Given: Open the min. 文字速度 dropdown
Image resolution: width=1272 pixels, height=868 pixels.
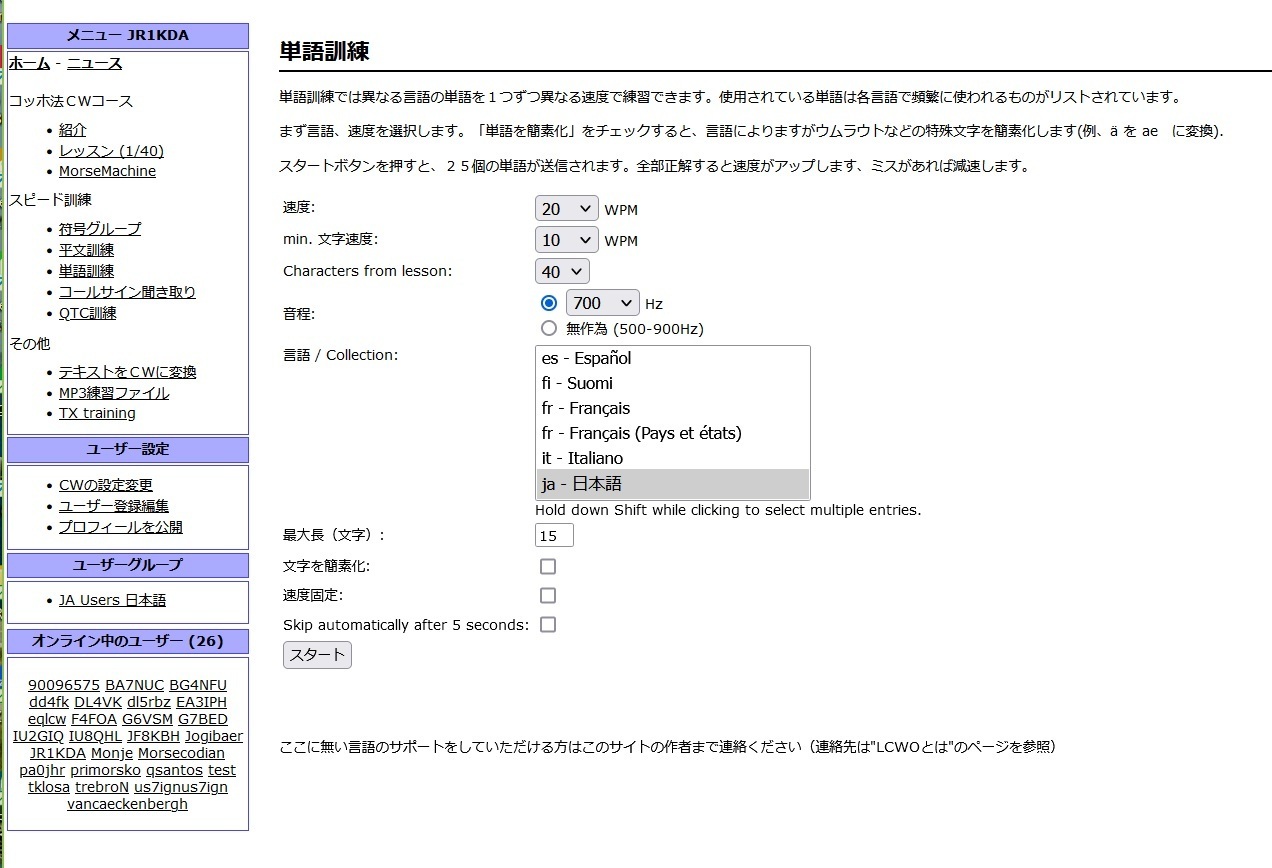Looking at the screenshot, I should click(566, 240).
